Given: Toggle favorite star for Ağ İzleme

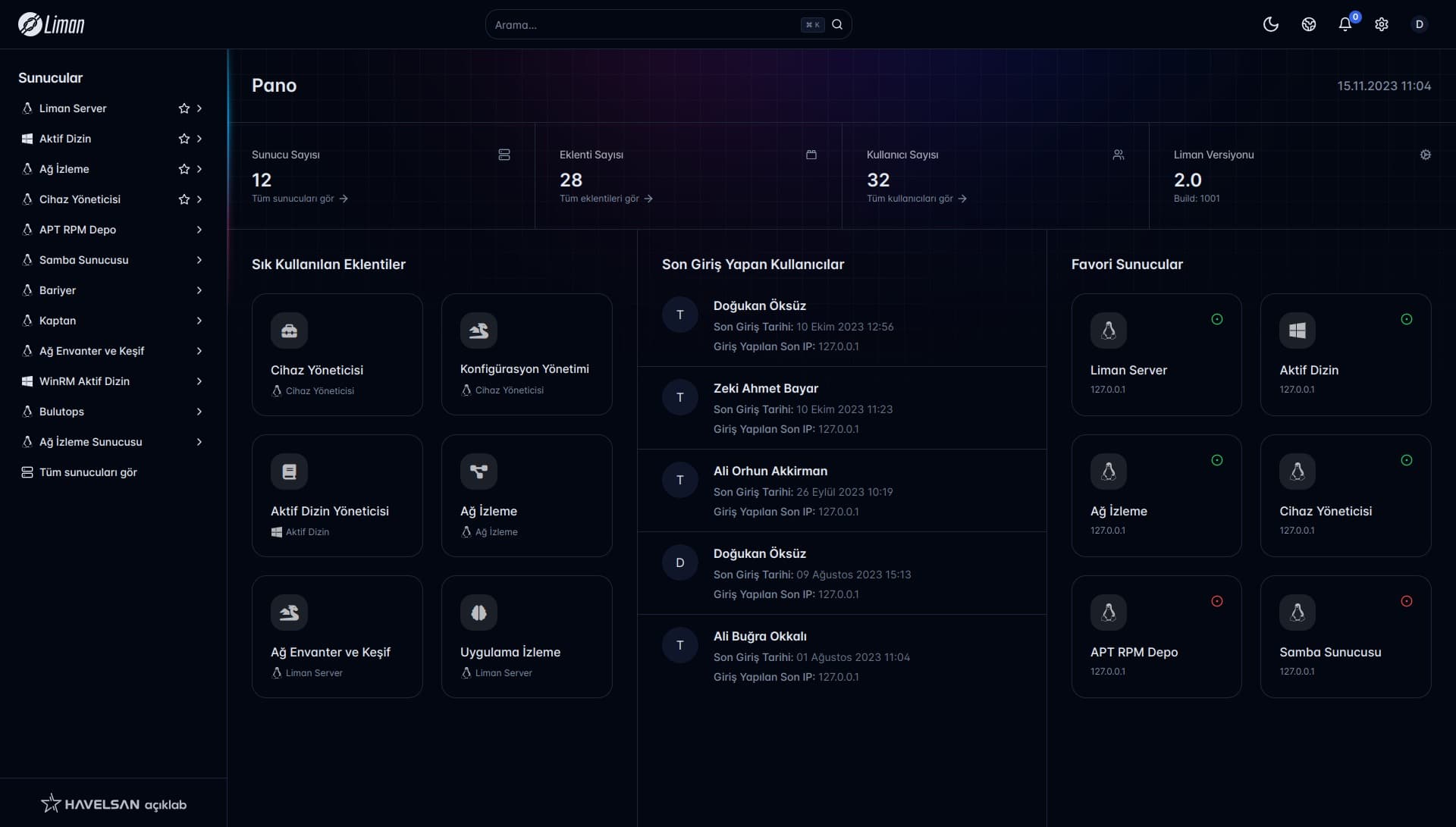Looking at the screenshot, I should coord(184,169).
